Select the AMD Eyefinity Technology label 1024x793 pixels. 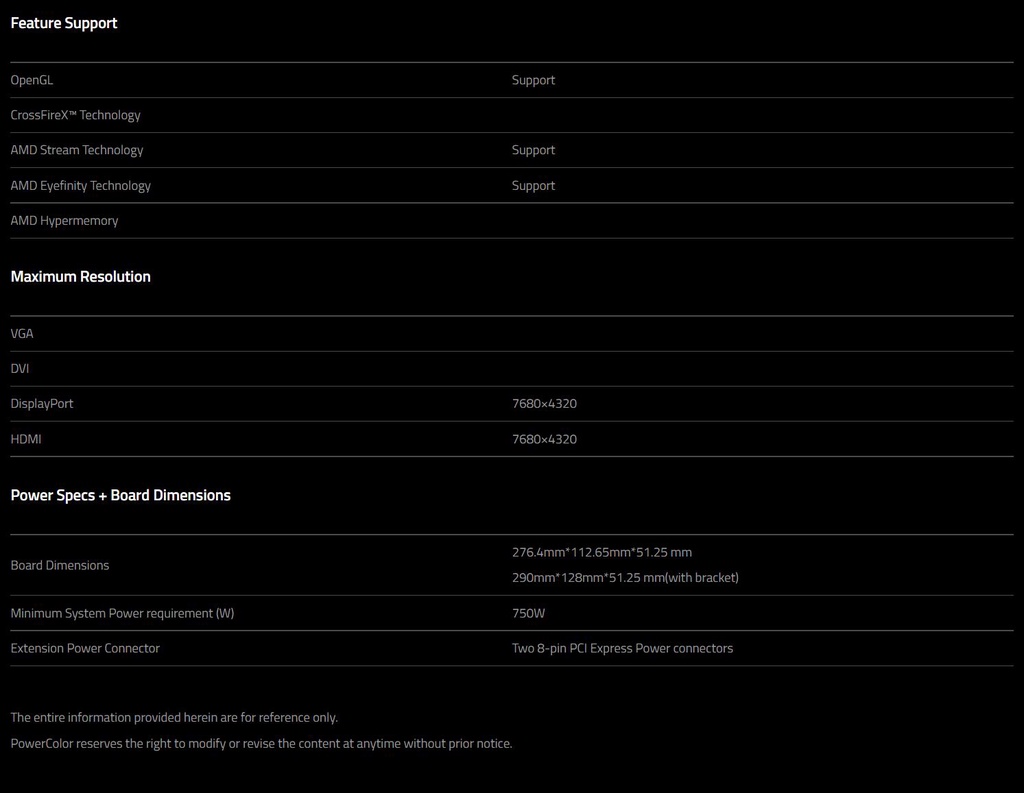[80, 186]
